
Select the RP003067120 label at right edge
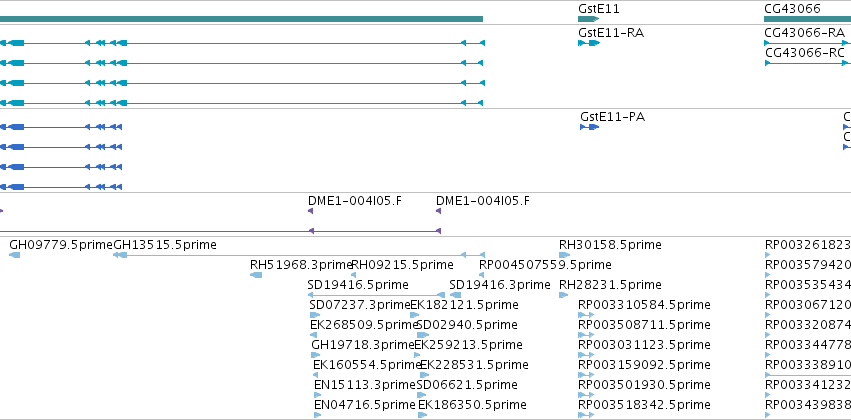click(808, 305)
